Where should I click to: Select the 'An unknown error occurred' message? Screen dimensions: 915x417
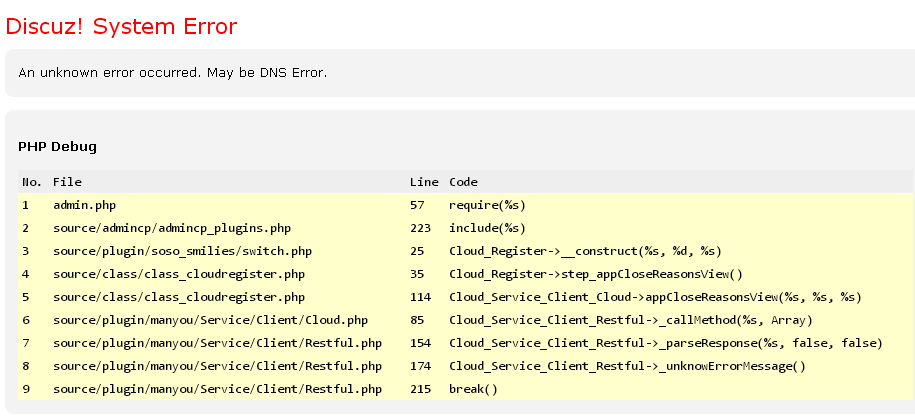pyautogui.click(x=173, y=73)
